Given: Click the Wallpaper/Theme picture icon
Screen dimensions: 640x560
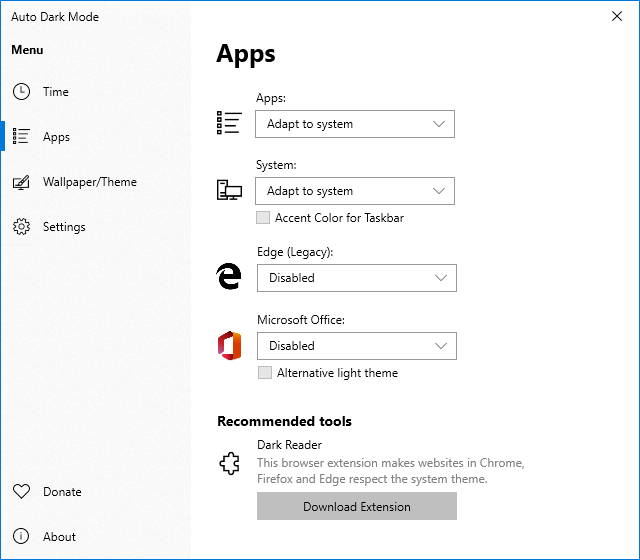Looking at the screenshot, I should pyautogui.click(x=21, y=182).
